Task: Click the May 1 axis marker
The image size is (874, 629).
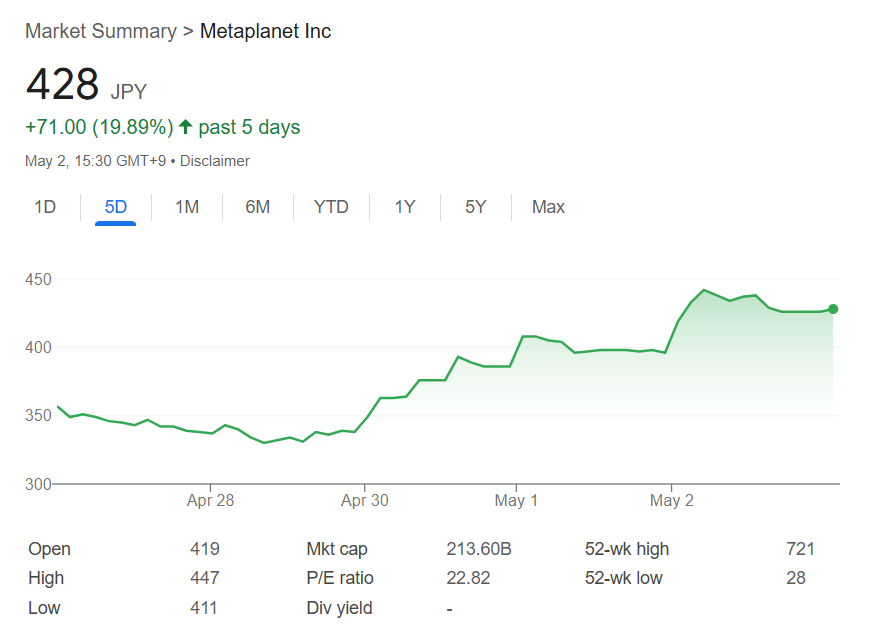Action: (x=516, y=500)
